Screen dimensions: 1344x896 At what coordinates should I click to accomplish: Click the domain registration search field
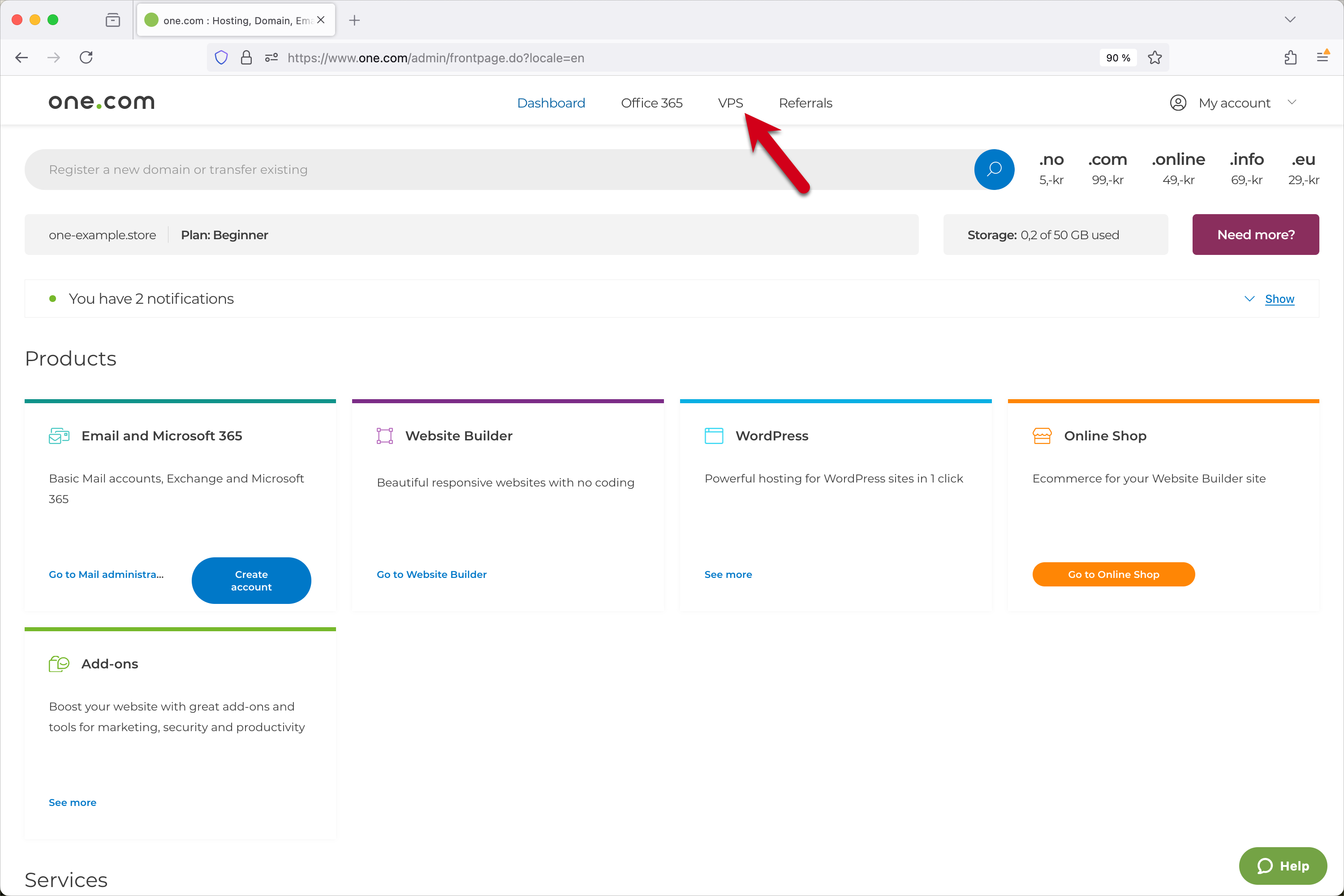pyautogui.click(x=497, y=170)
